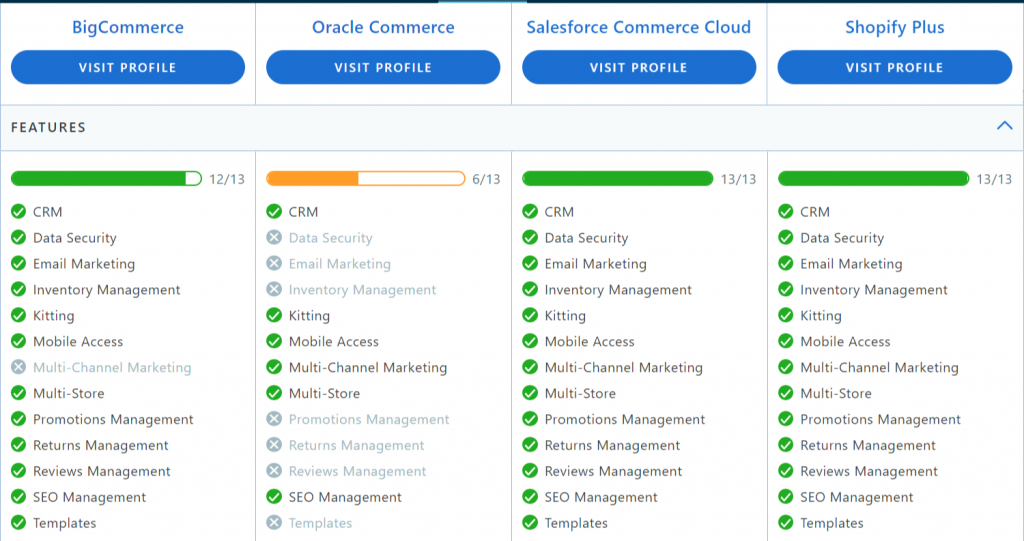1024x541 pixels.
Task: Click the check beside Salesforce Email Marketing
Action: coord(530,264)
